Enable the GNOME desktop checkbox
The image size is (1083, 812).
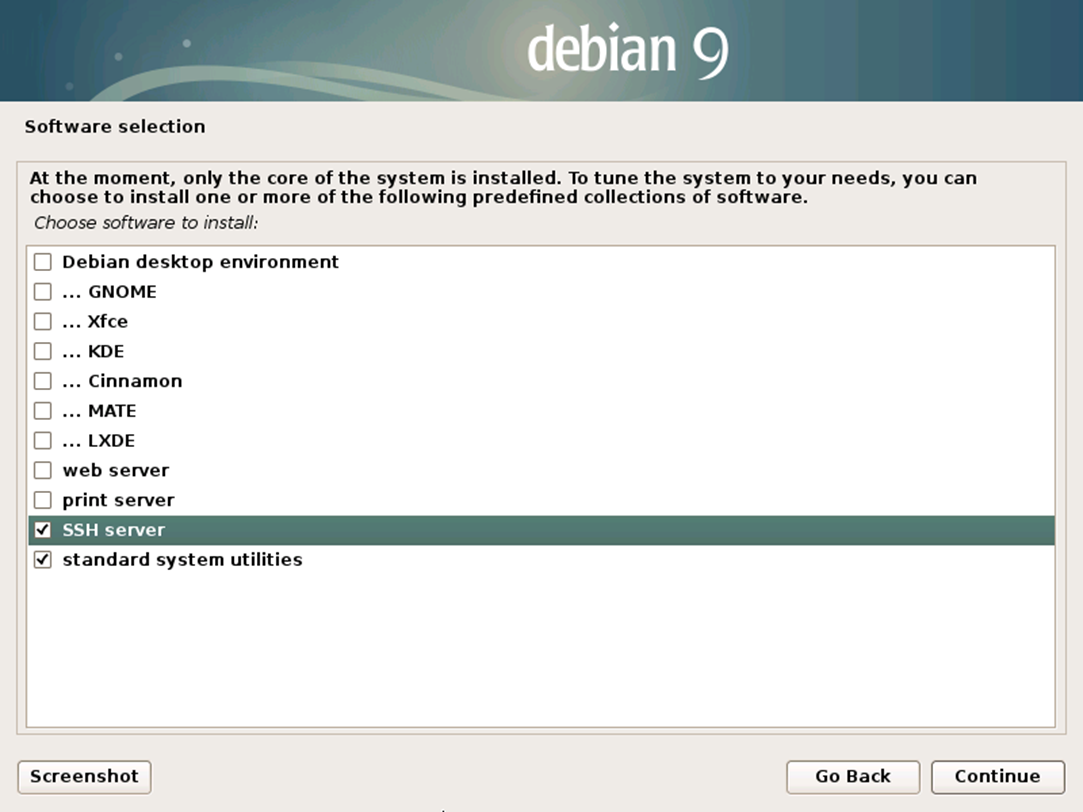tap(42, 292)
